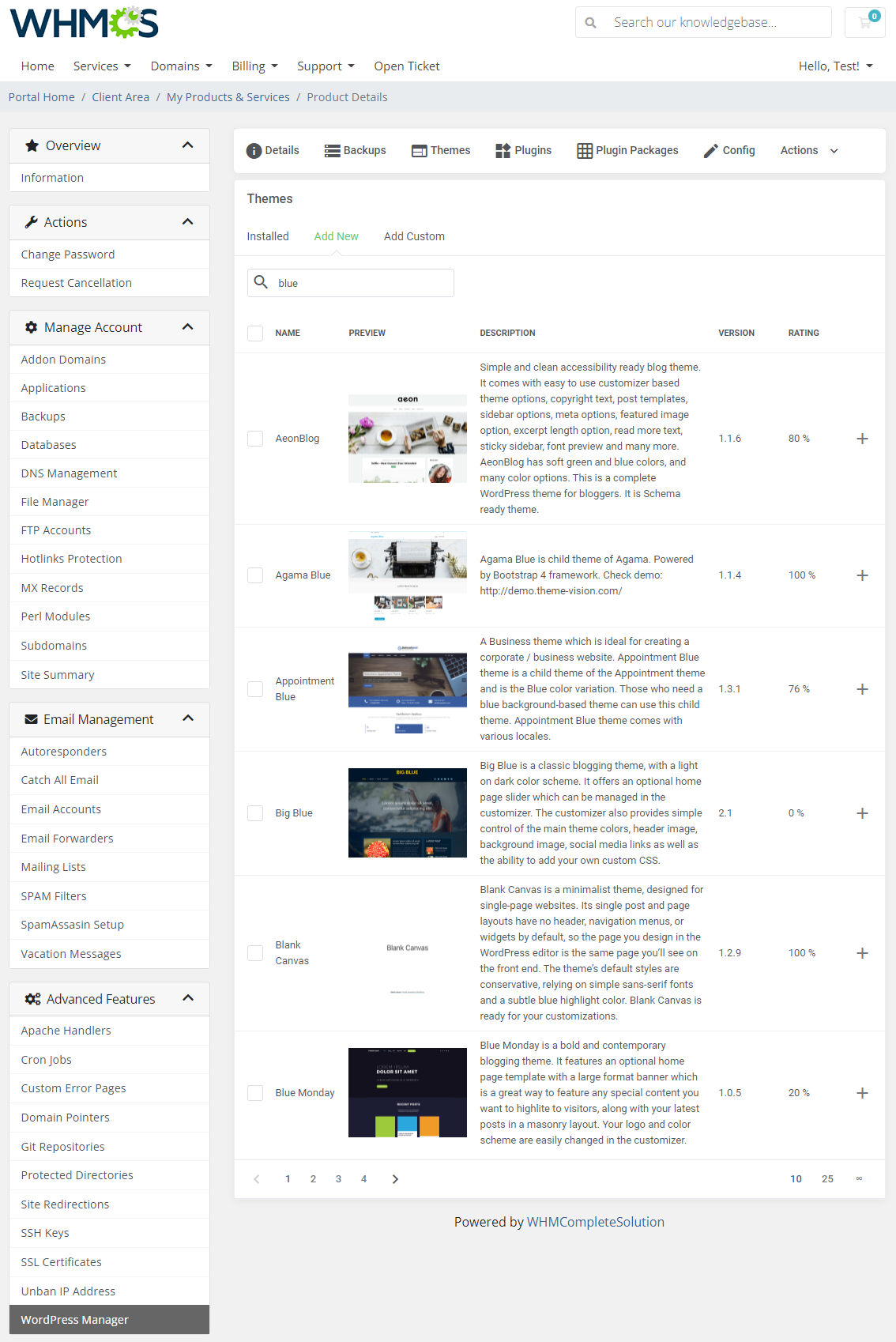The image size is (896, 1342).
Task: Go to next page with right arrow
Action: [395, 1179]
